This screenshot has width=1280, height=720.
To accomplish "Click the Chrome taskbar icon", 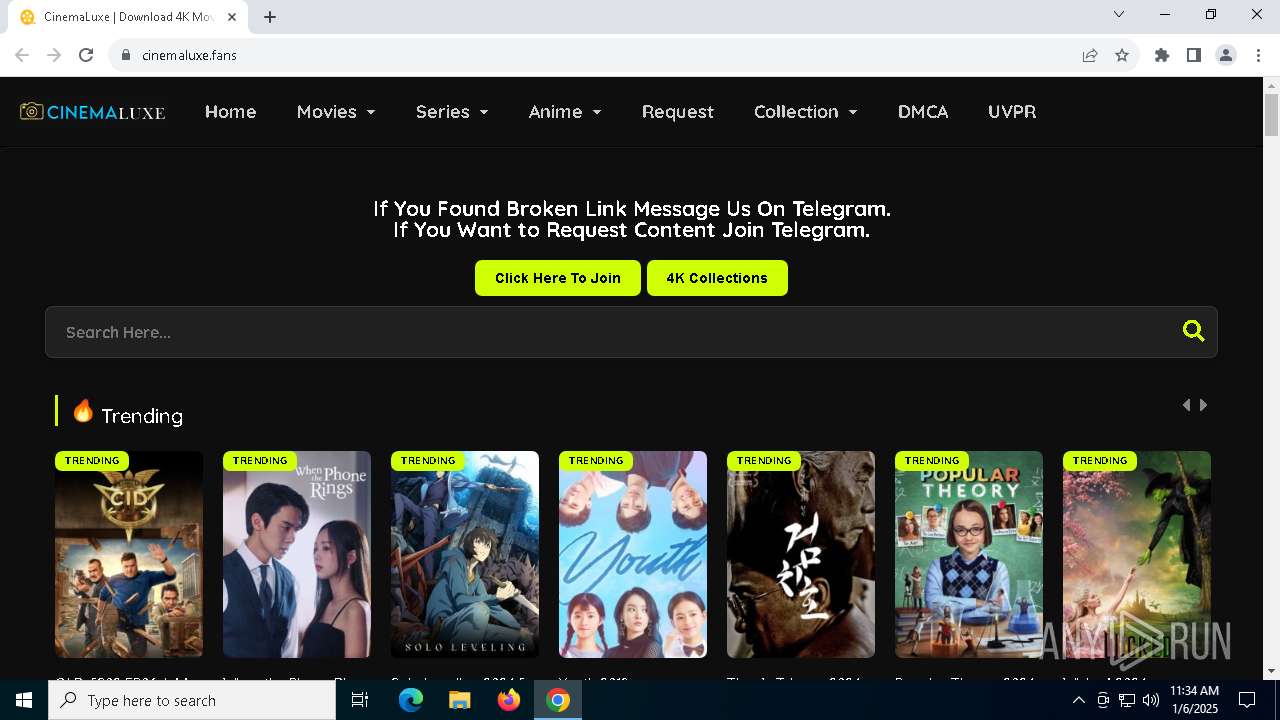I will pos(558,700).
